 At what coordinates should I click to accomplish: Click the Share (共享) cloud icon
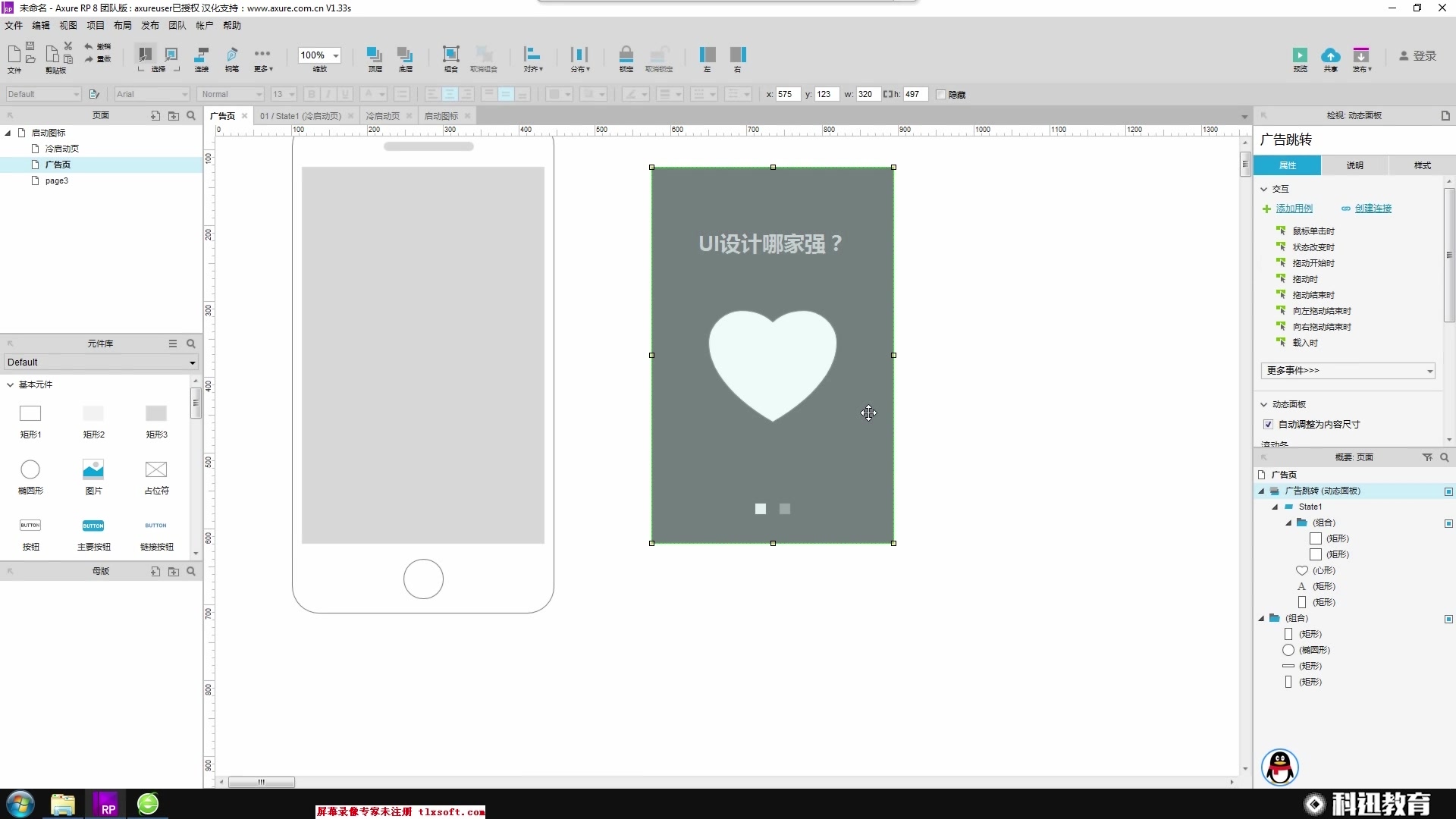[x=1330, y=55]
